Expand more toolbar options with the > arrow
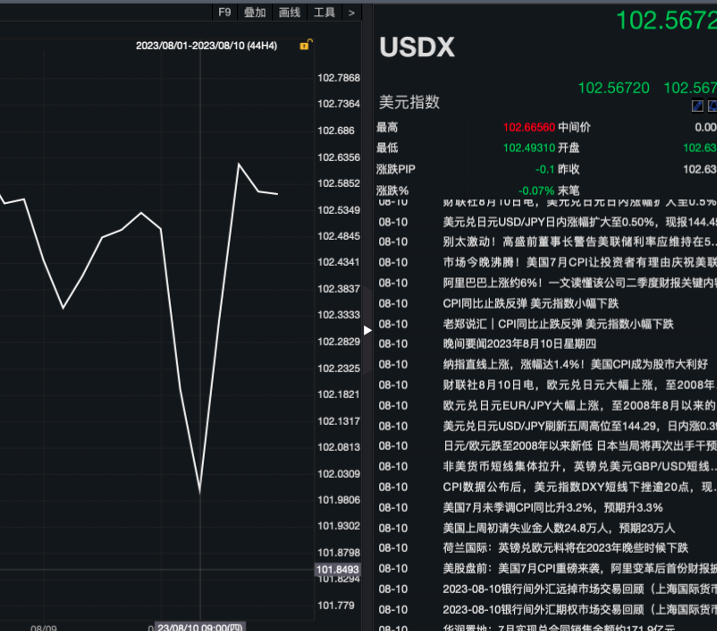The width and height of the screenshot is (717, 631). click(x=351, y=12)
